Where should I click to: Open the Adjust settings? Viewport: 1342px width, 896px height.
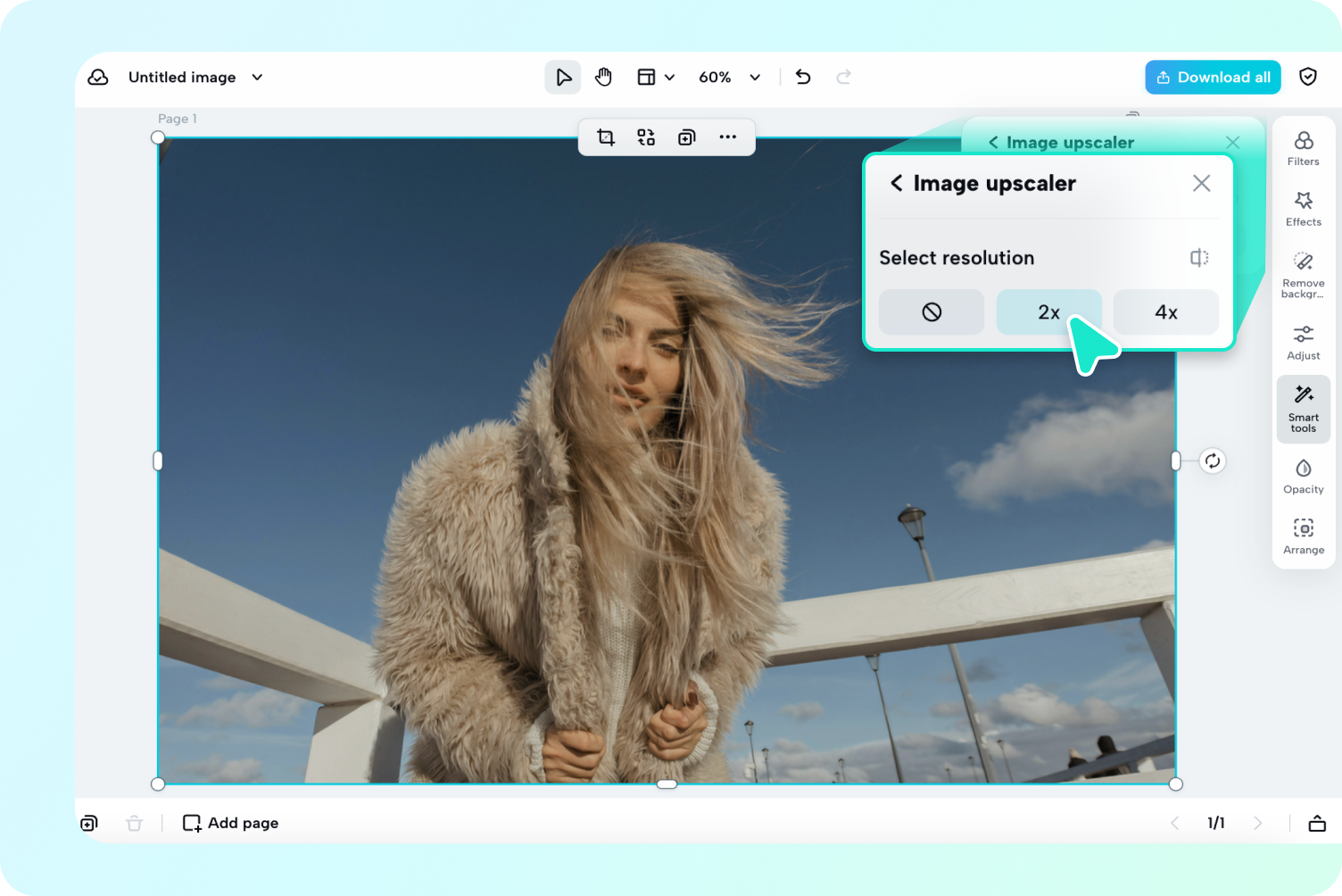[1303, 343]
